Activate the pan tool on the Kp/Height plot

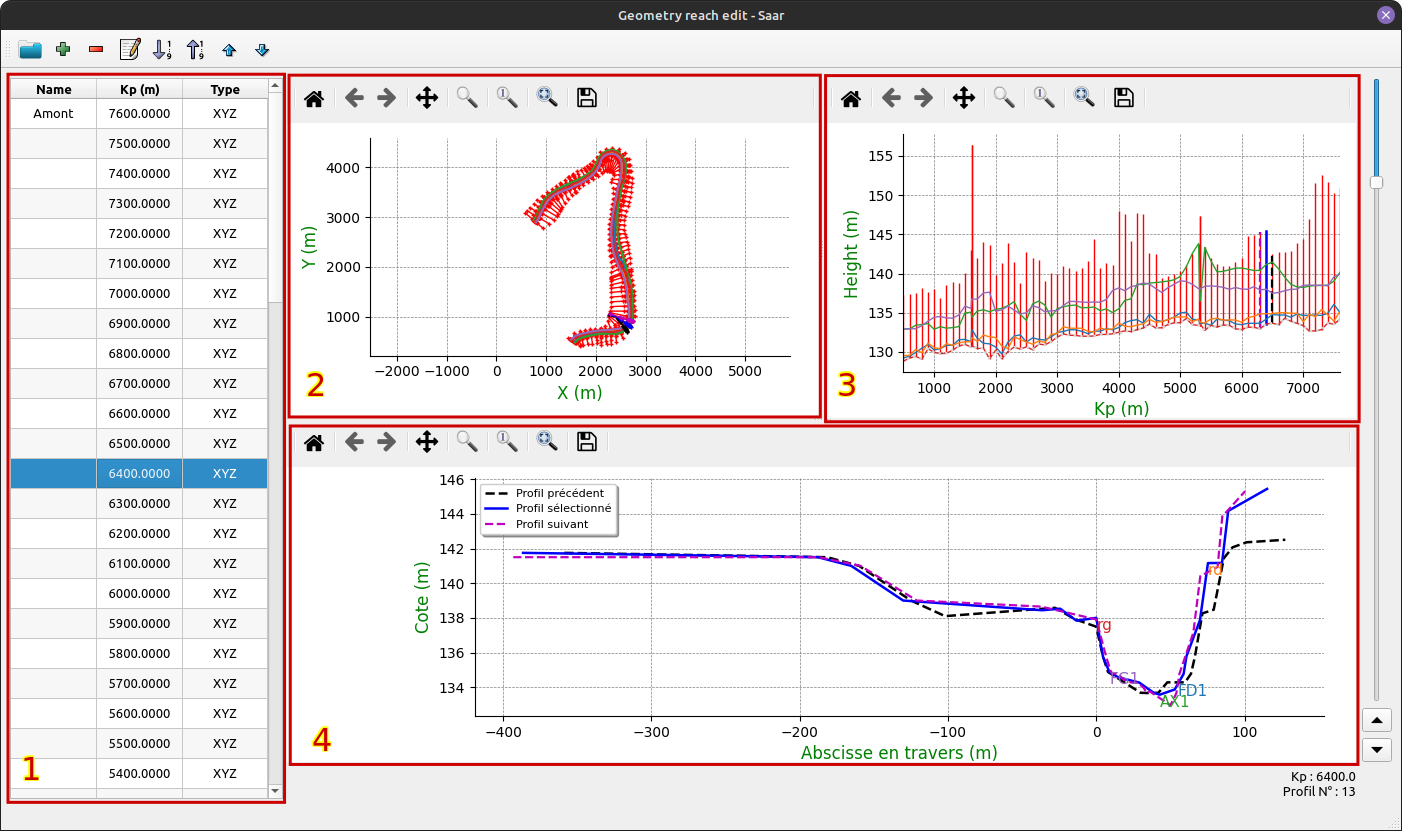(x=963, y=98)
